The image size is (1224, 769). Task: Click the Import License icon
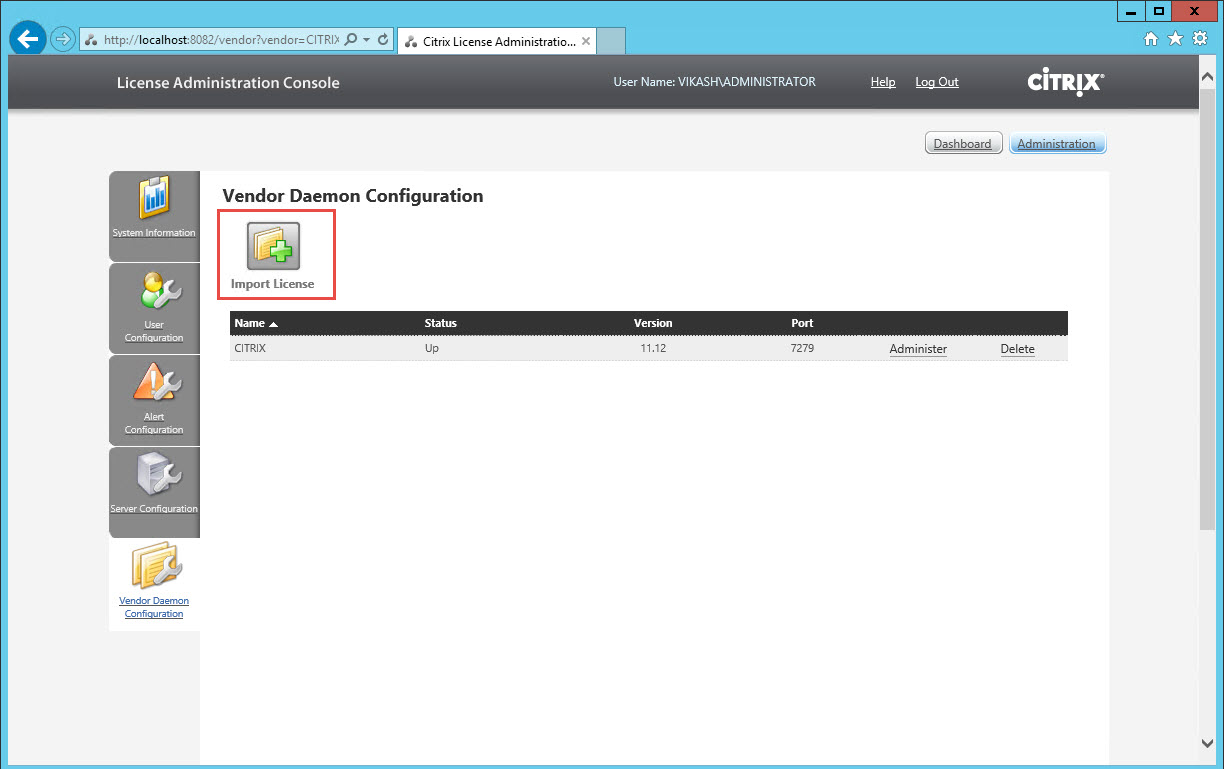[273, 246]
